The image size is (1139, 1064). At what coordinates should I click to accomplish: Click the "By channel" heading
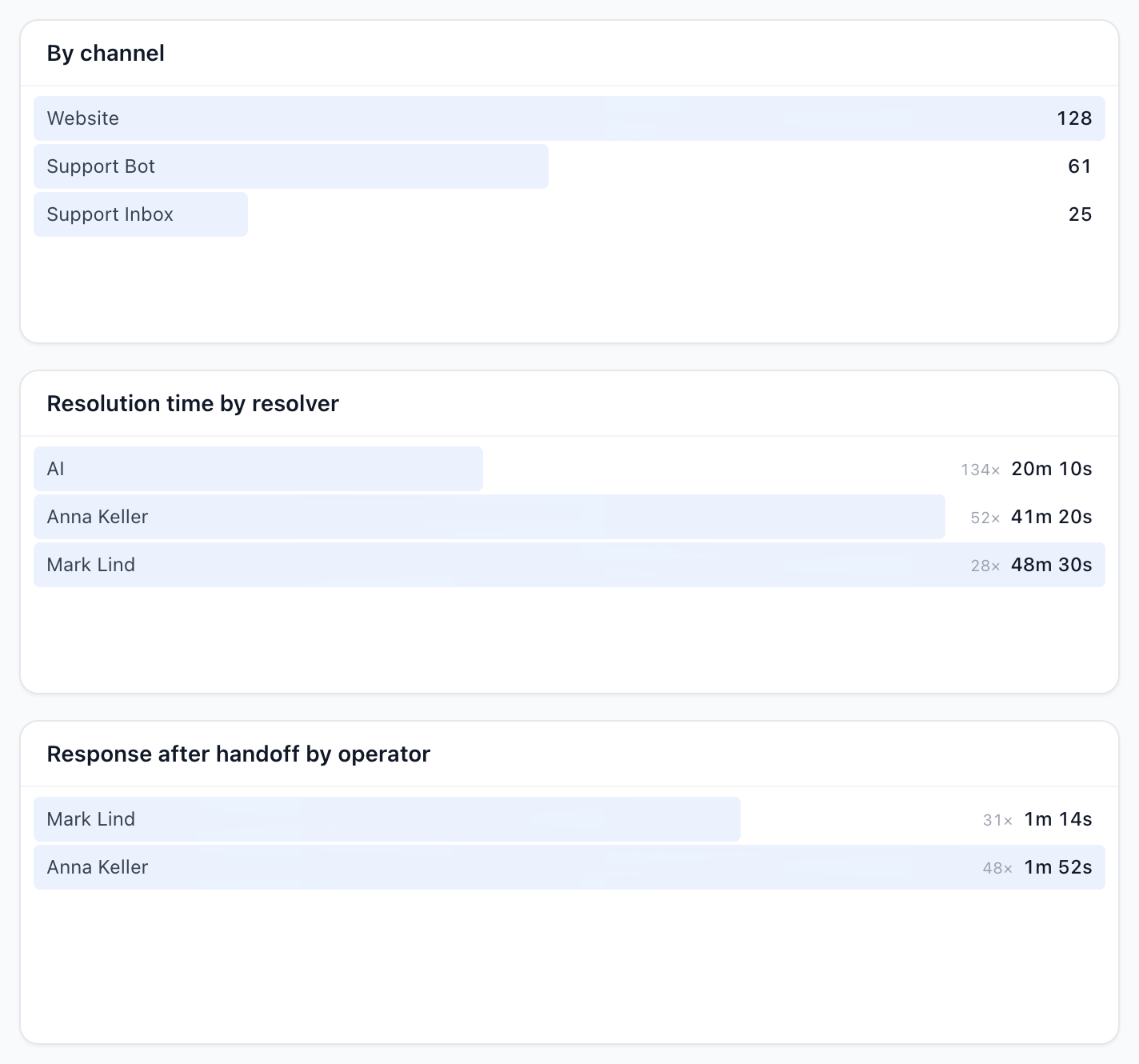[106, 53]
